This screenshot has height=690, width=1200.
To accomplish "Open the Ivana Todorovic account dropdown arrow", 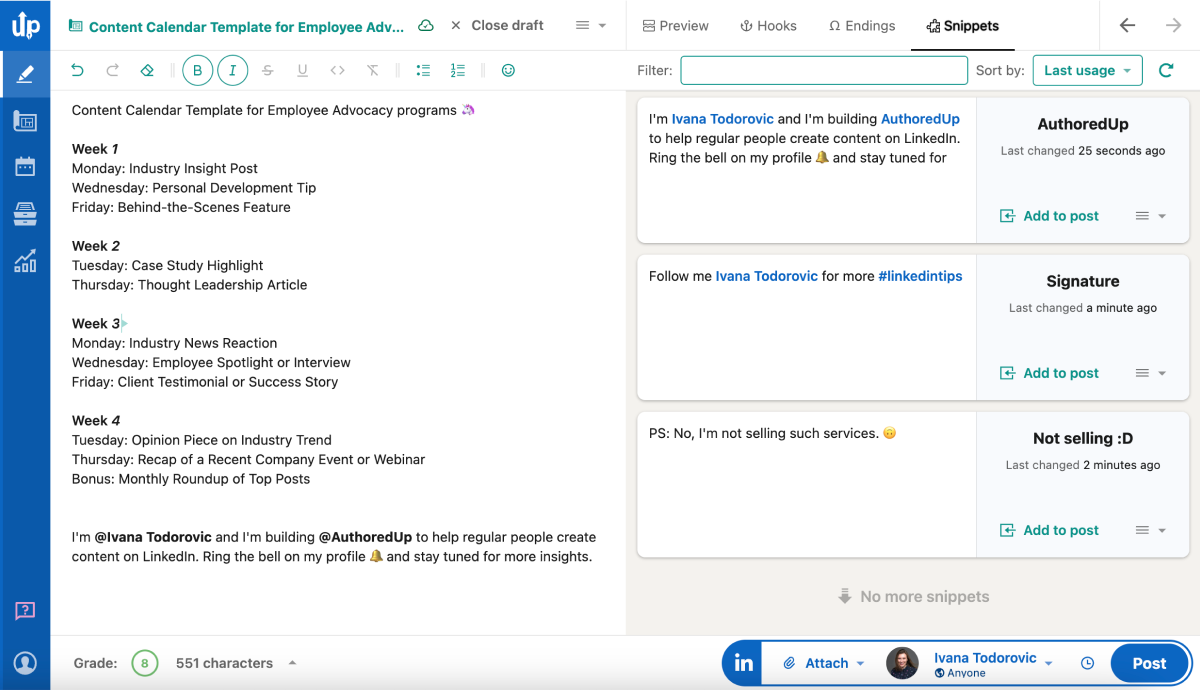I will click(x=1048, y=663).
